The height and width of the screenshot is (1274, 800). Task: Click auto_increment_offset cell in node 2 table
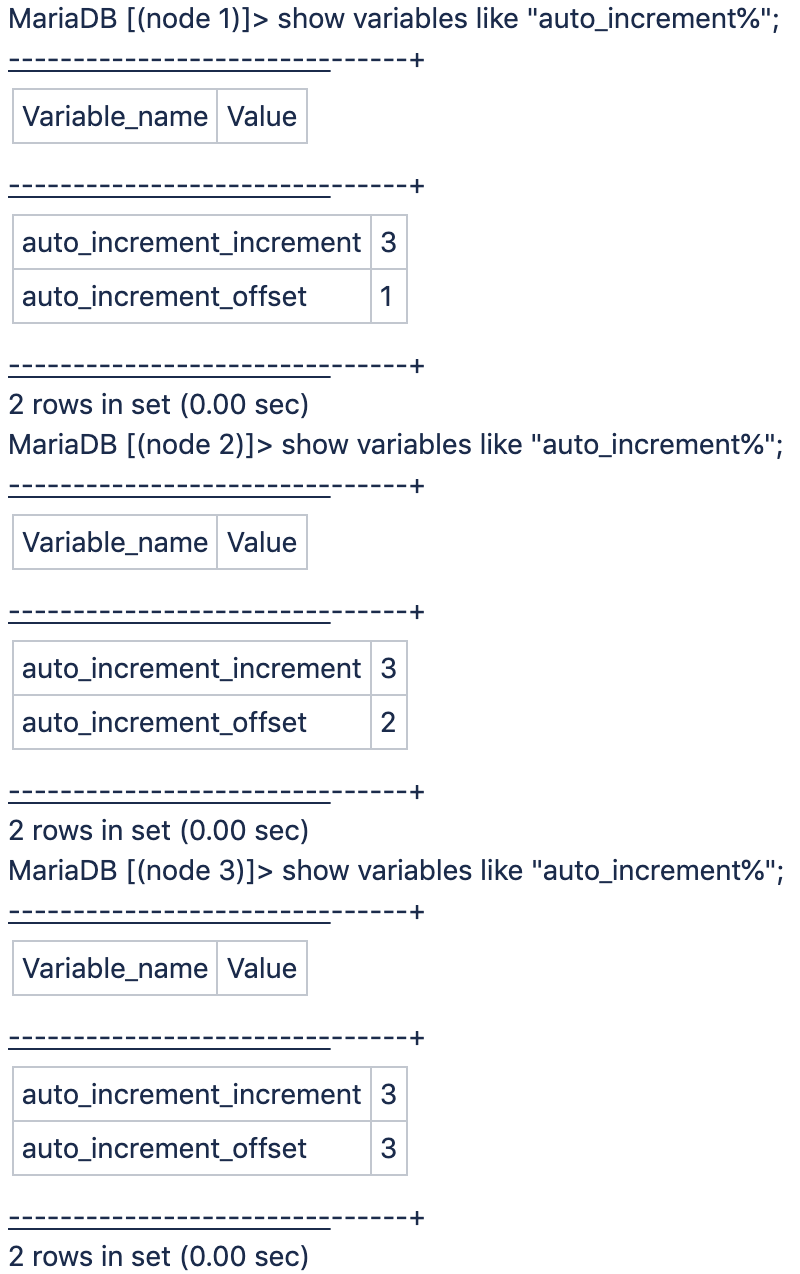point(165,723)
